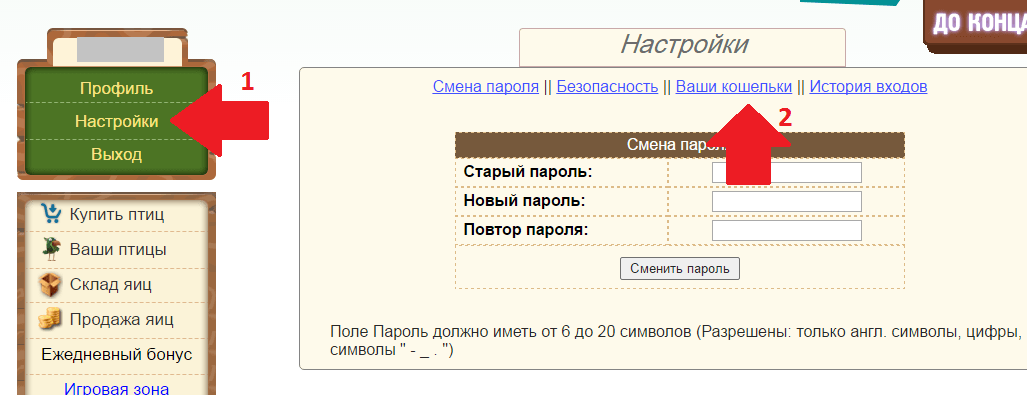
Task: Open Ваши кошельки settings link
Action: click(734, 86)
